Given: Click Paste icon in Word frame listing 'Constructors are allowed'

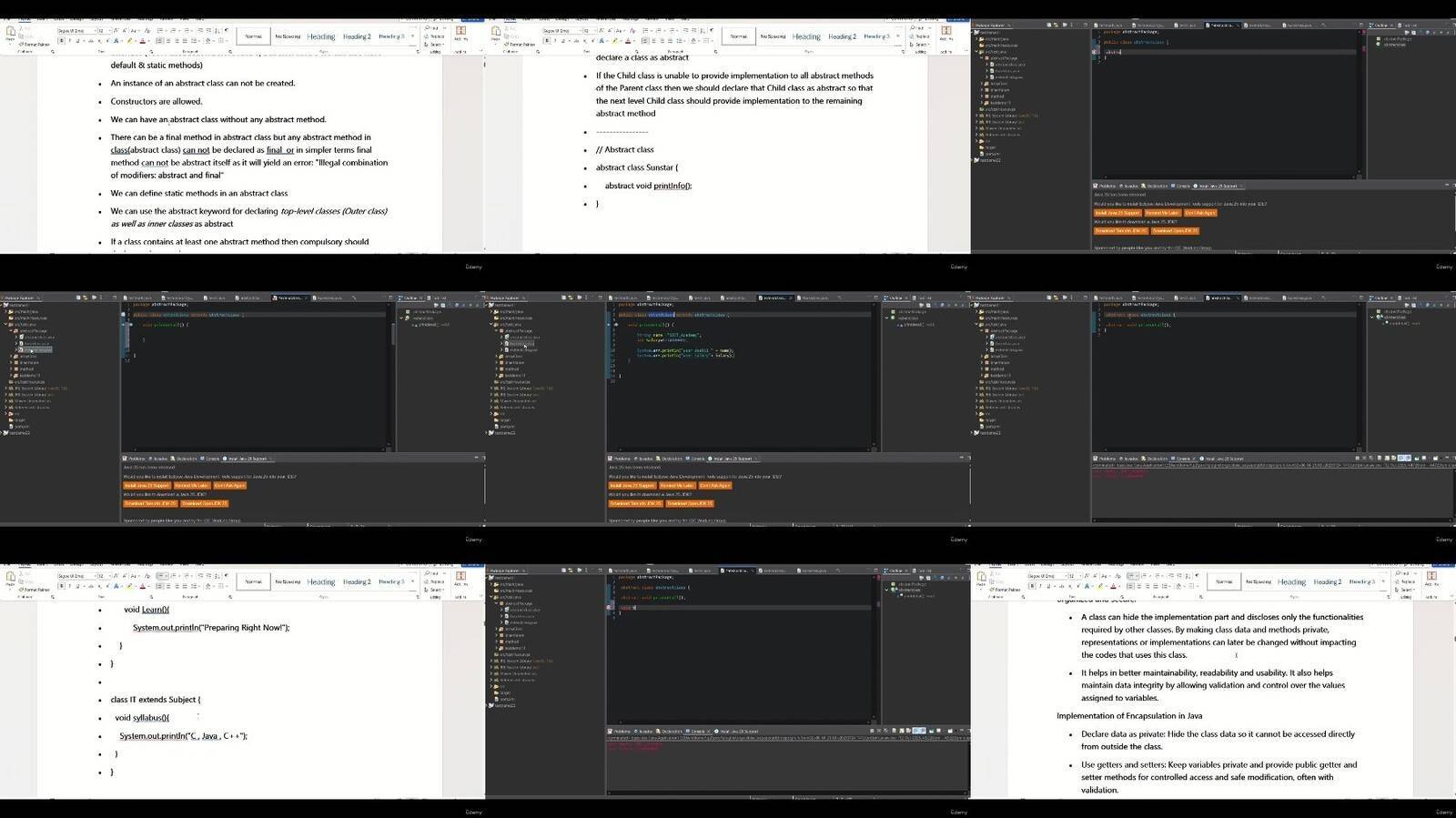Looking at the screenshot, I should click(11, 32).
